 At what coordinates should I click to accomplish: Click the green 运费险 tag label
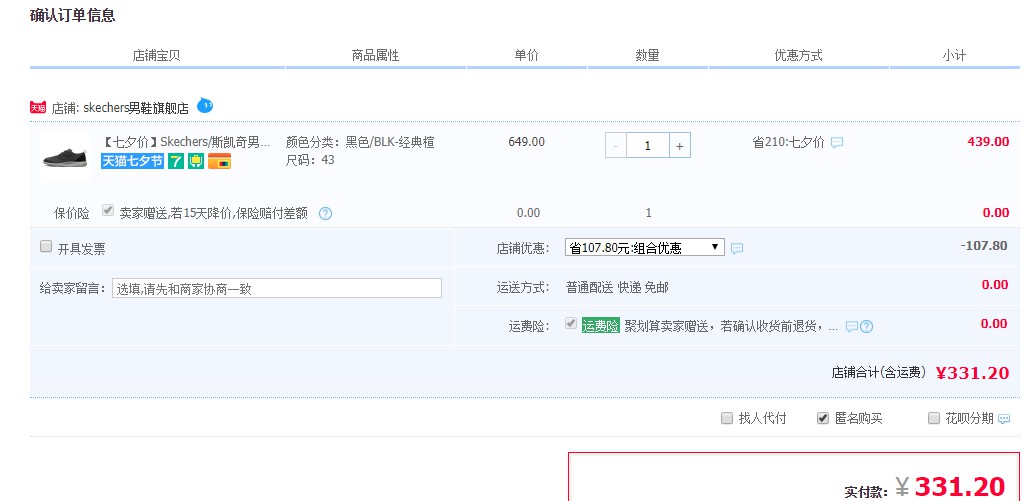(x=601, y=326)
